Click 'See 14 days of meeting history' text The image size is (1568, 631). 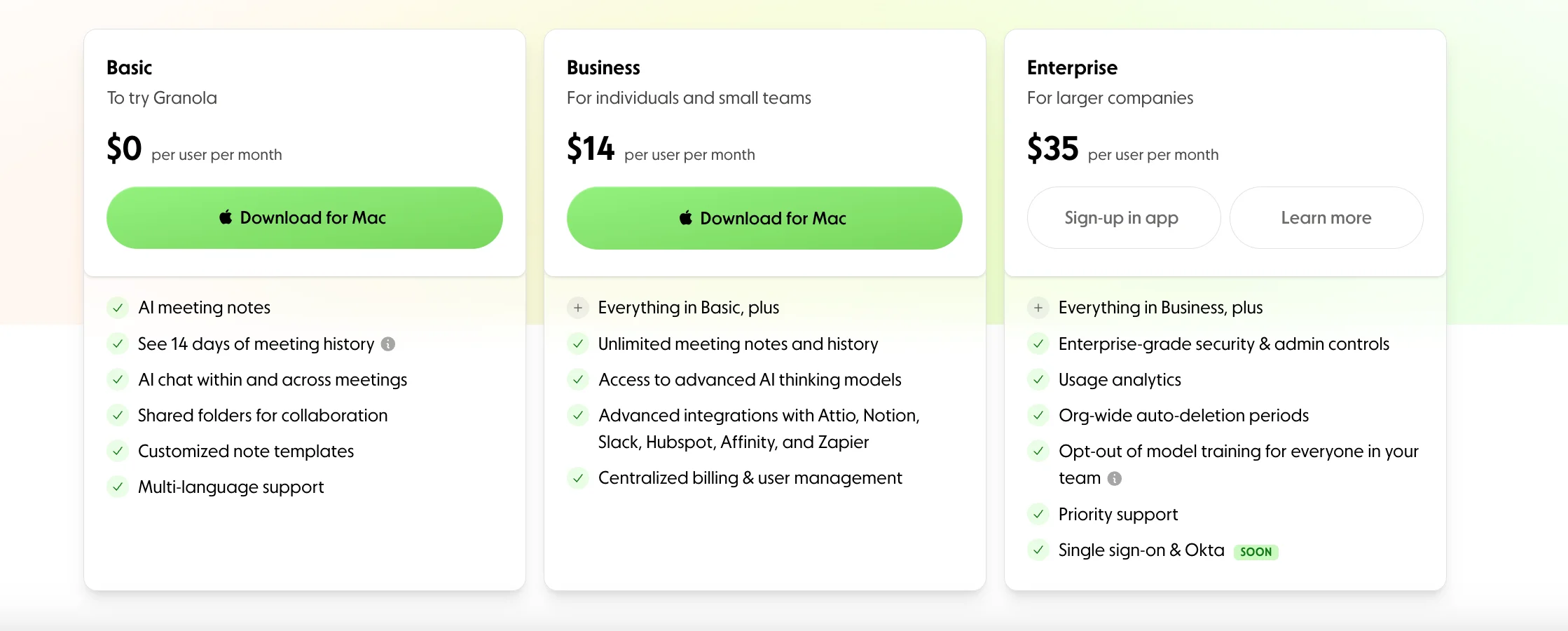(256, 344)
